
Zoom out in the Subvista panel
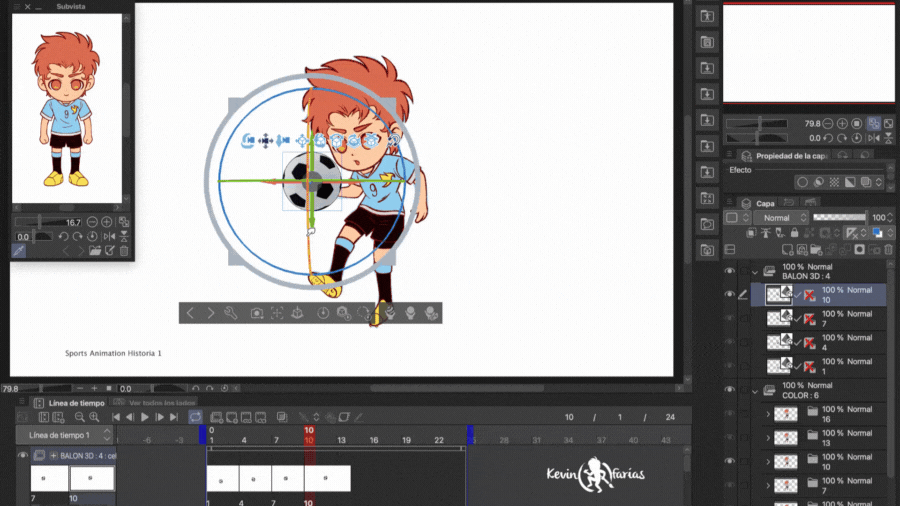coord(92,222)
